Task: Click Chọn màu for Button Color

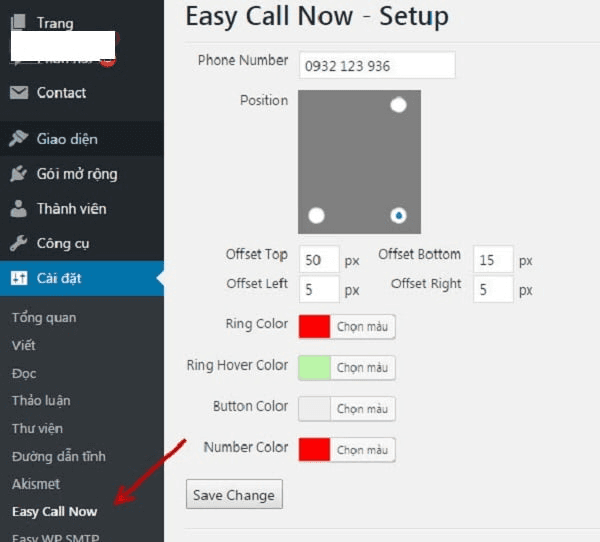Action: [x=362, y=408]
